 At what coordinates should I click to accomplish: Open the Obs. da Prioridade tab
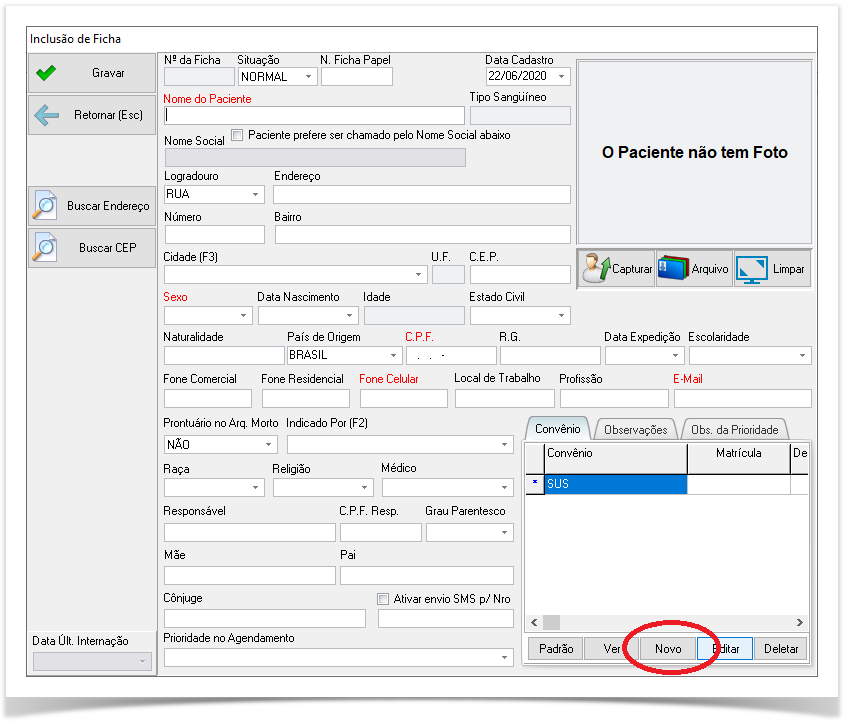tap(734, 429)
